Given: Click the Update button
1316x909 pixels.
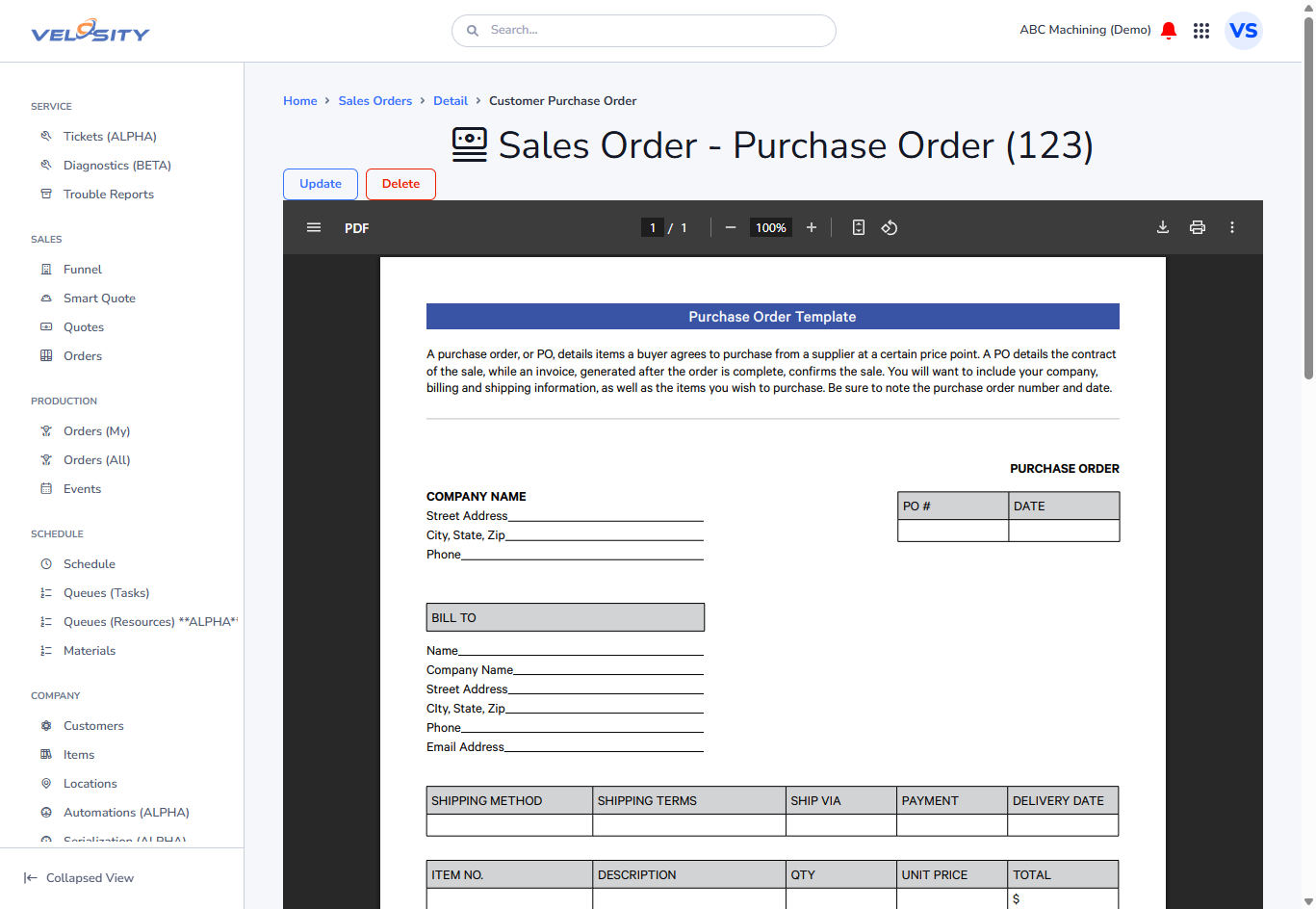Looking at the screenshot, I should (x=321, y=184).
